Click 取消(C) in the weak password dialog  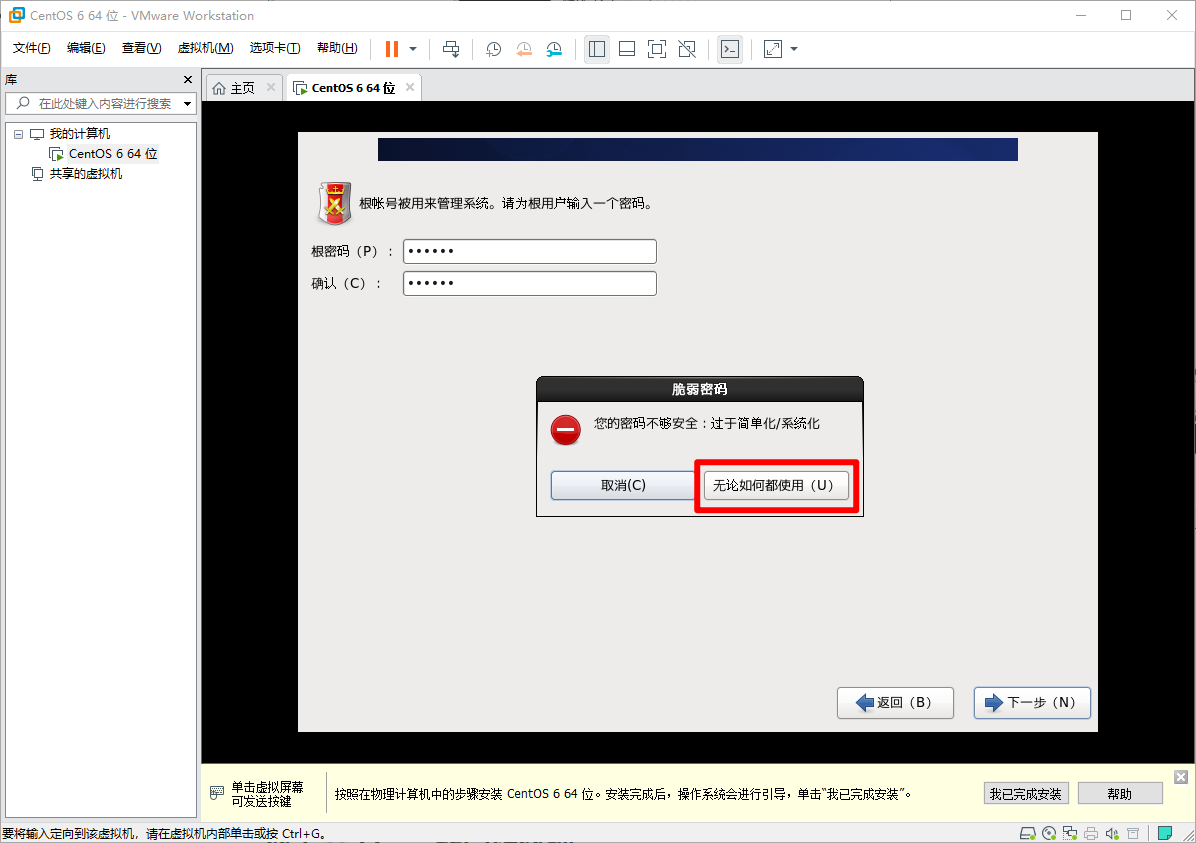623,485
